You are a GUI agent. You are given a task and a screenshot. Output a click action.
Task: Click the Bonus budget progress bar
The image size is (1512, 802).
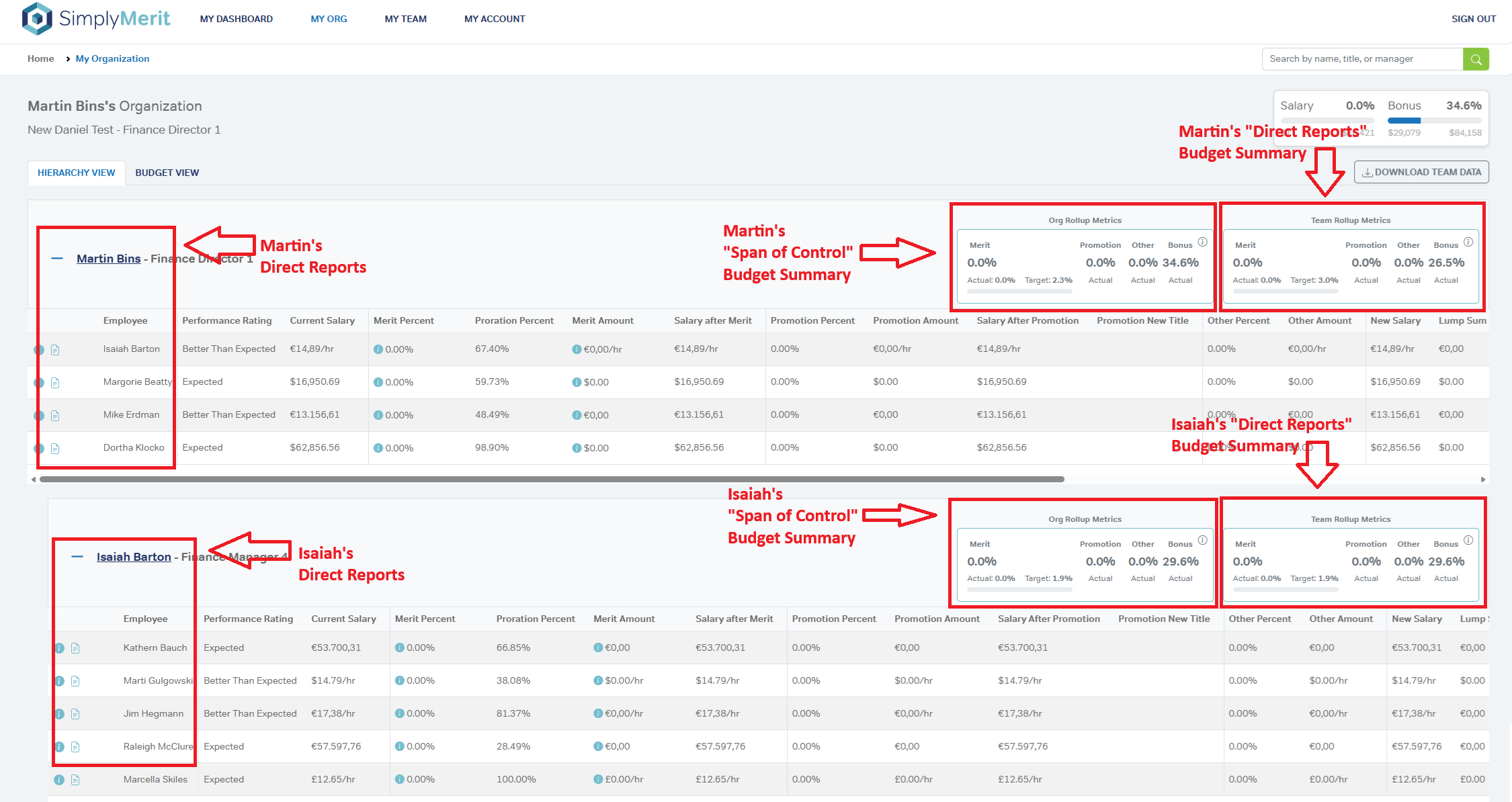tap(1434, 120)
